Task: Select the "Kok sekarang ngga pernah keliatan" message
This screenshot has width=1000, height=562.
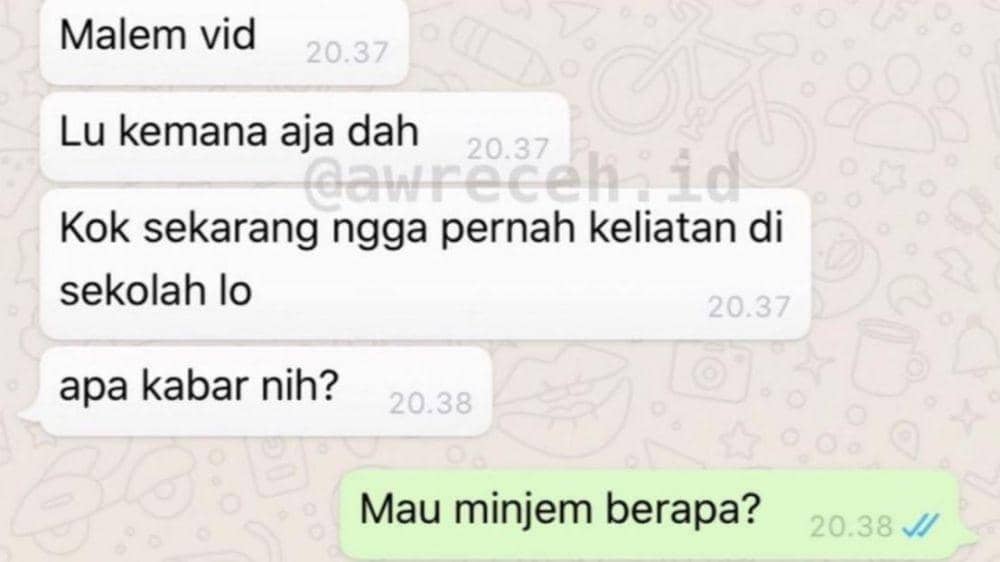Action: tap(425, 263)
